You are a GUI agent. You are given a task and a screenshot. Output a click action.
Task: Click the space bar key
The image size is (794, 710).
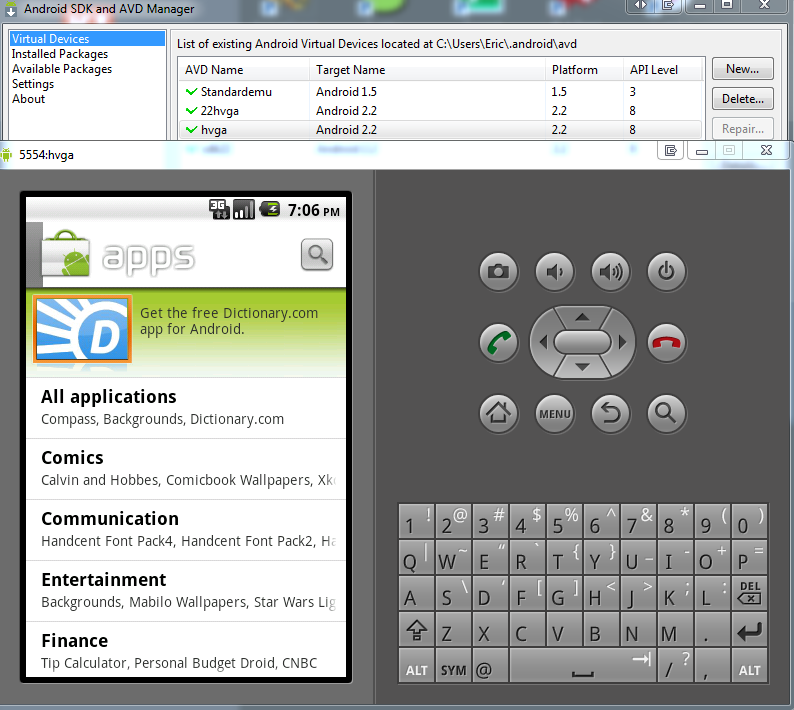[582, 666]
